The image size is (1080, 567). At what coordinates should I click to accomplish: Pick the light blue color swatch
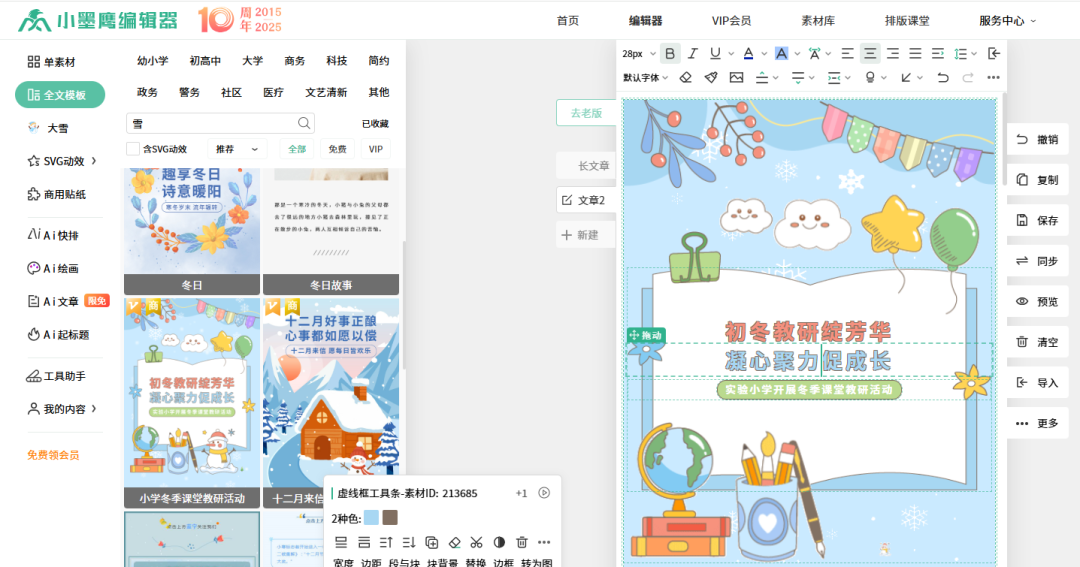pyautogui.click(x=371, y=518)
